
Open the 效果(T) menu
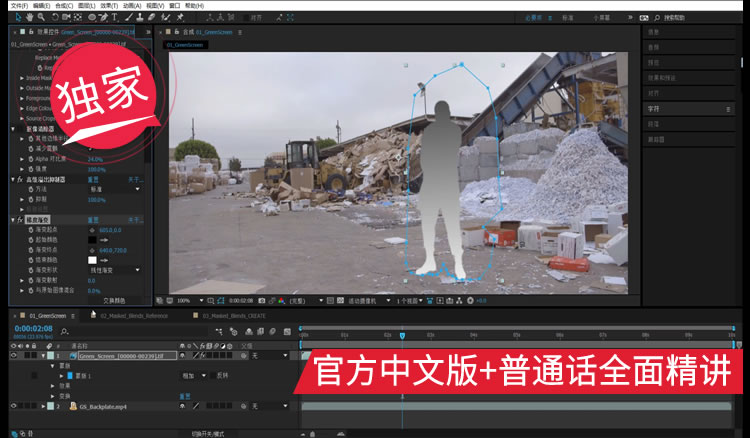[x=109, y=6]
